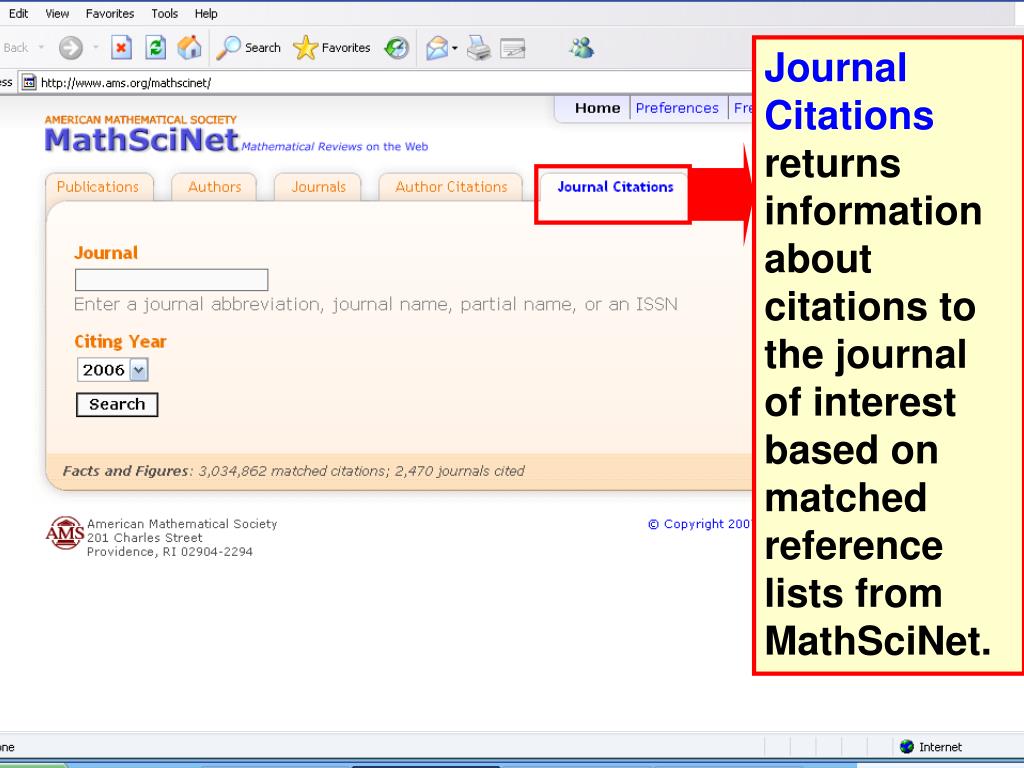Image resolution: width=1024 pixels, height=768 pixels.
Task: Switch to the Authors tab
Action: click(214, 187)
